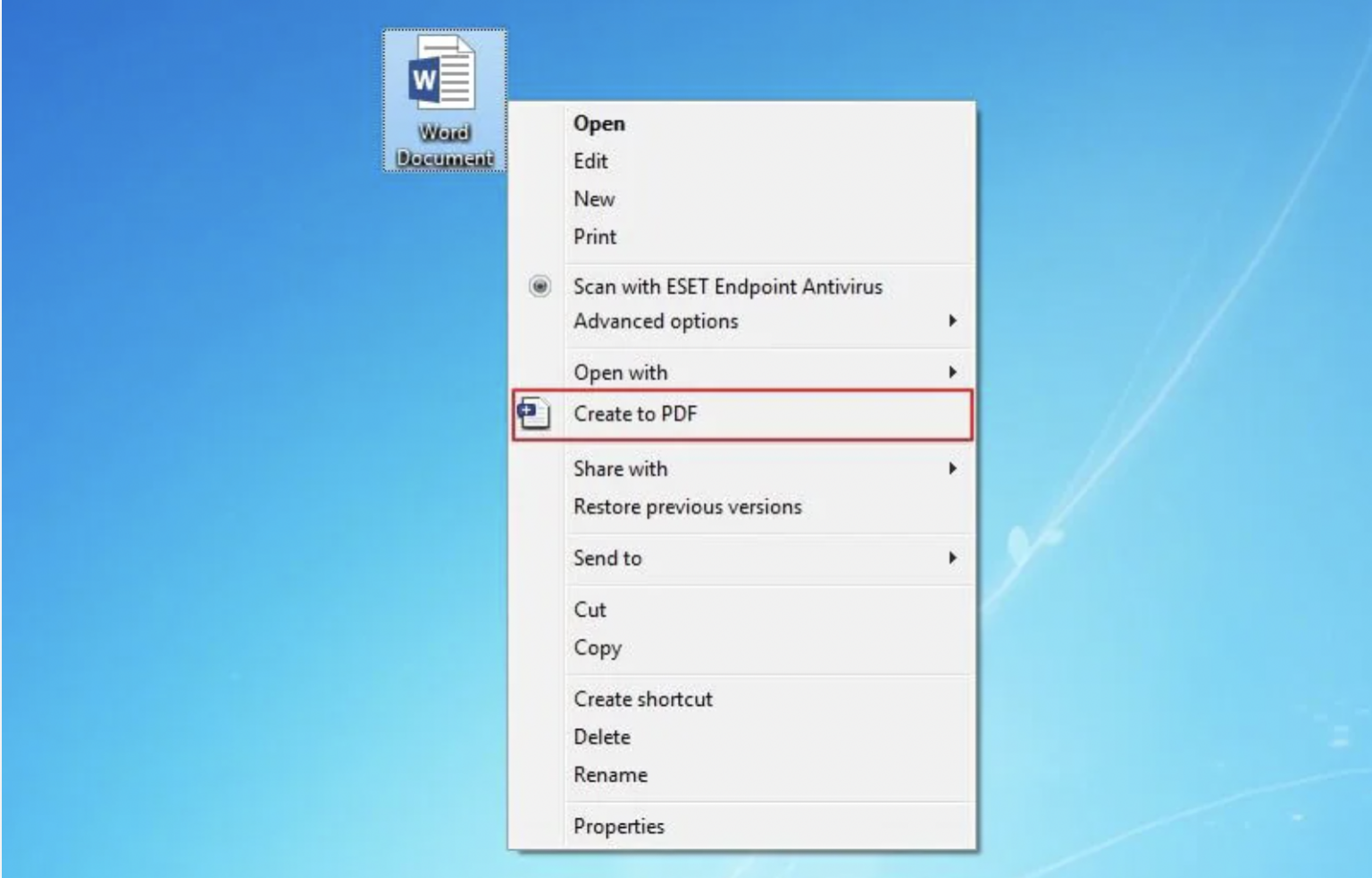The height and width of the screenshot is (878, 1372).
Task: Open the selected Word document
Action: pos(598,123)
